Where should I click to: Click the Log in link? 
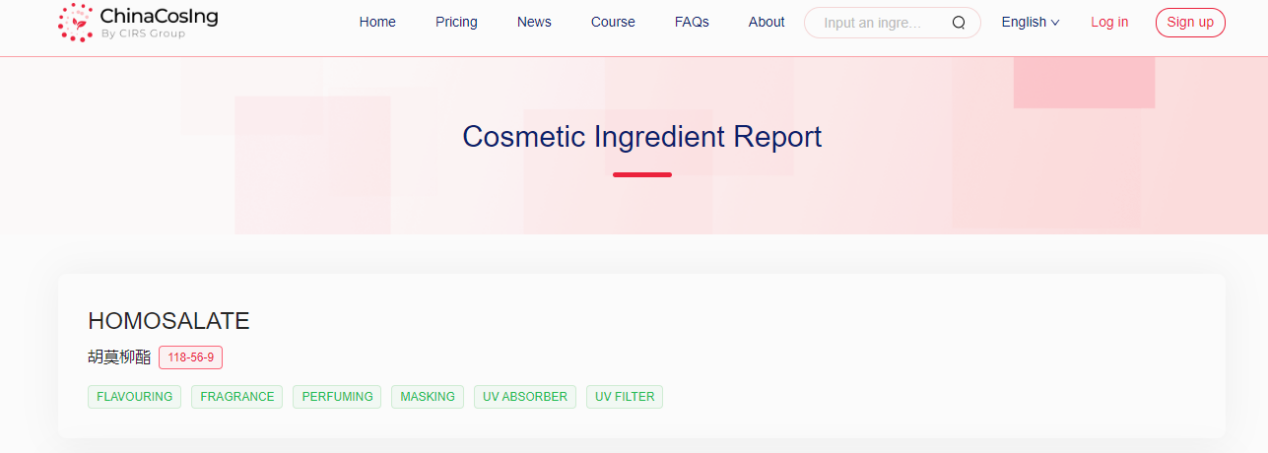(1109, 22)
